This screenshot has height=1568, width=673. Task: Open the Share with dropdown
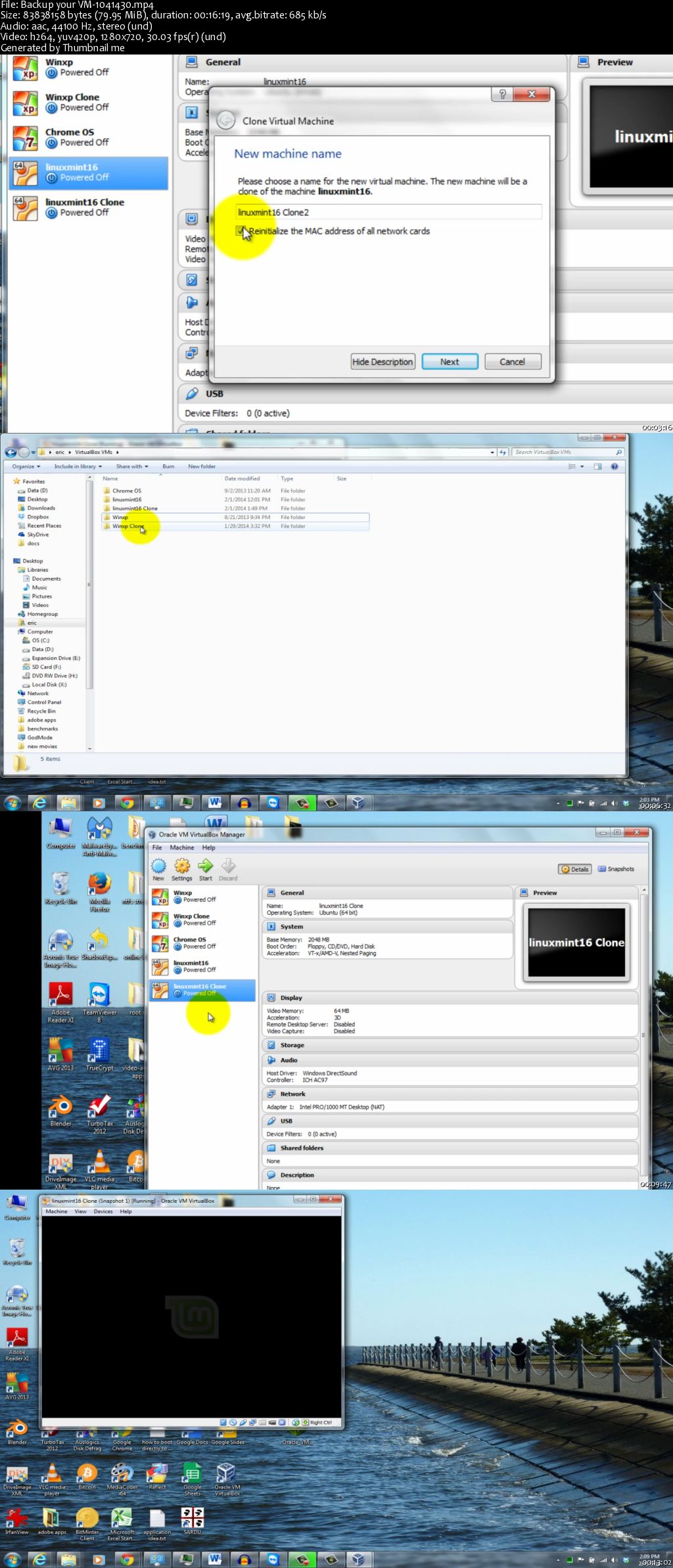pyautogui.click(x=131, y=466)
